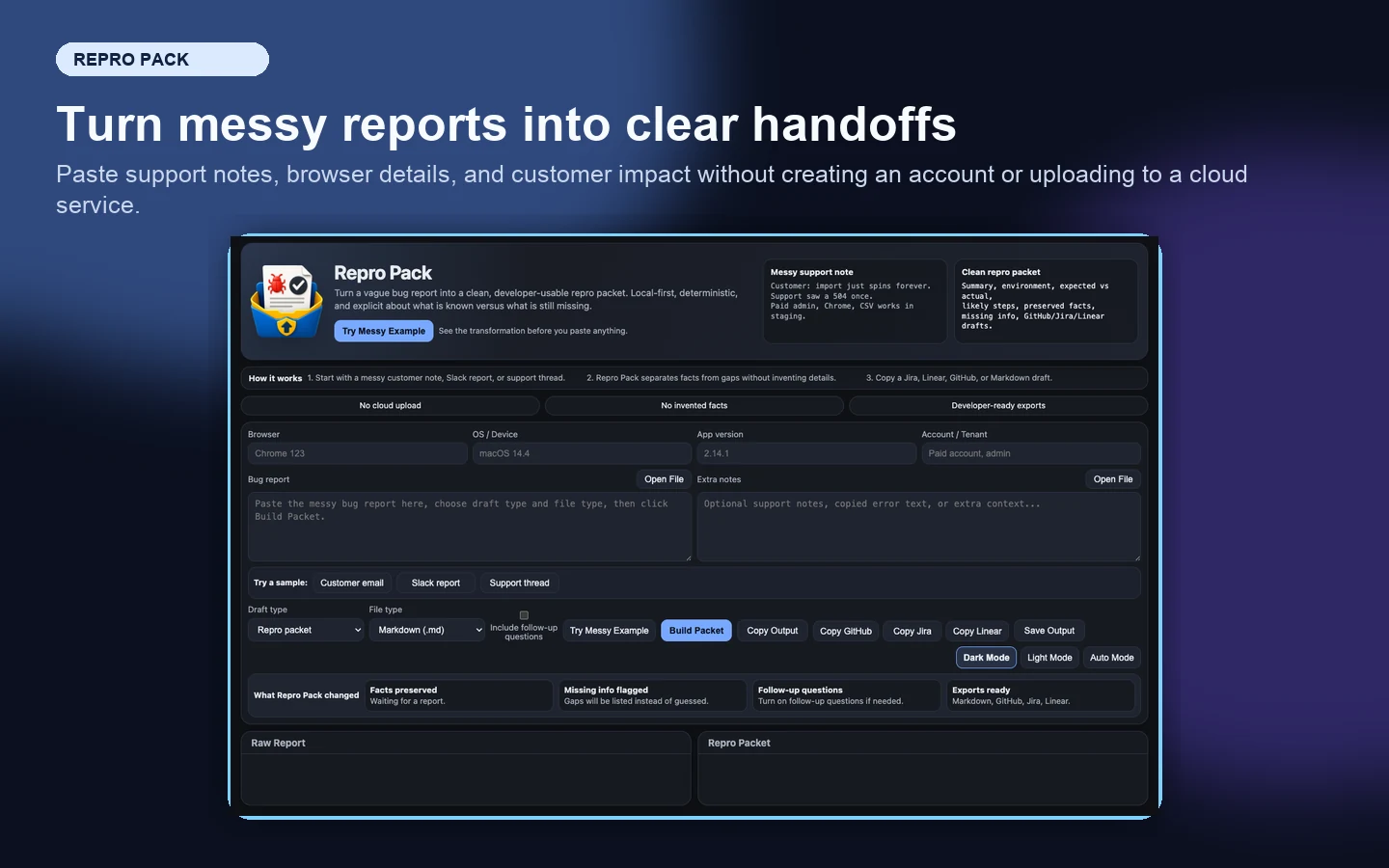This screenshot has height=868, width=1389.
Task: Switch to Dark Mode
Action: [x=986, y=658]
